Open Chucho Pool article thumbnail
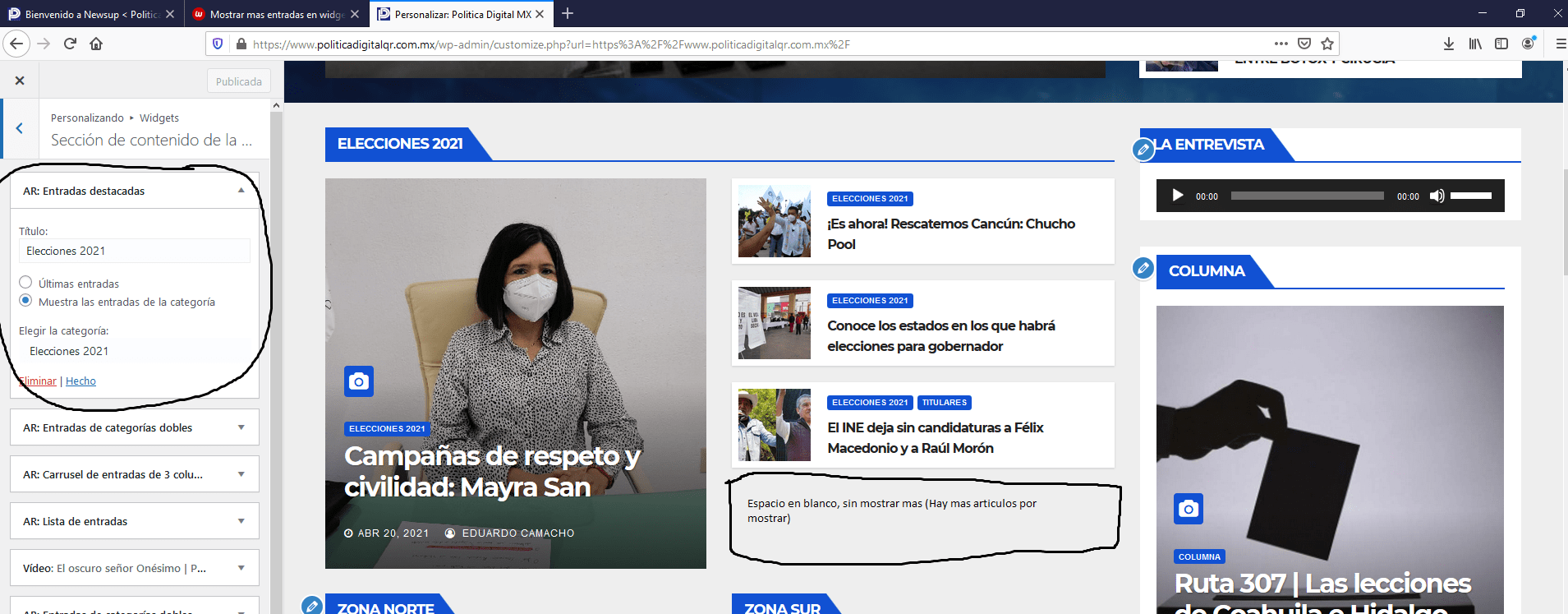1568x614 pixels. 775,221
